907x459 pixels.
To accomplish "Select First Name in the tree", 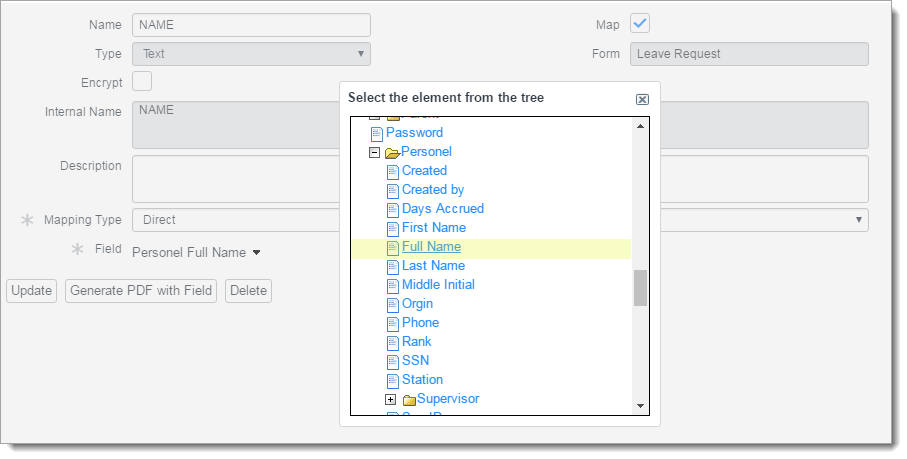I will click(434, 228).
